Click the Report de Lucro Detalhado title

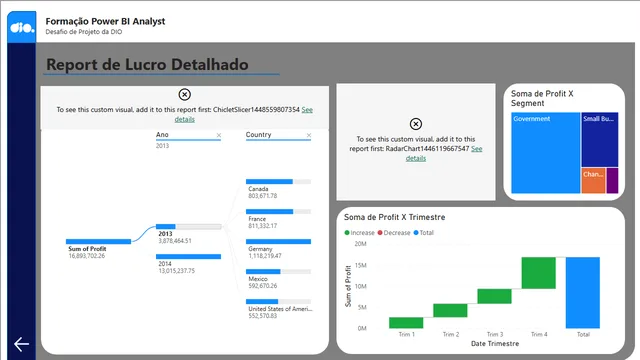pyautogui.click(x=147, y=64)
